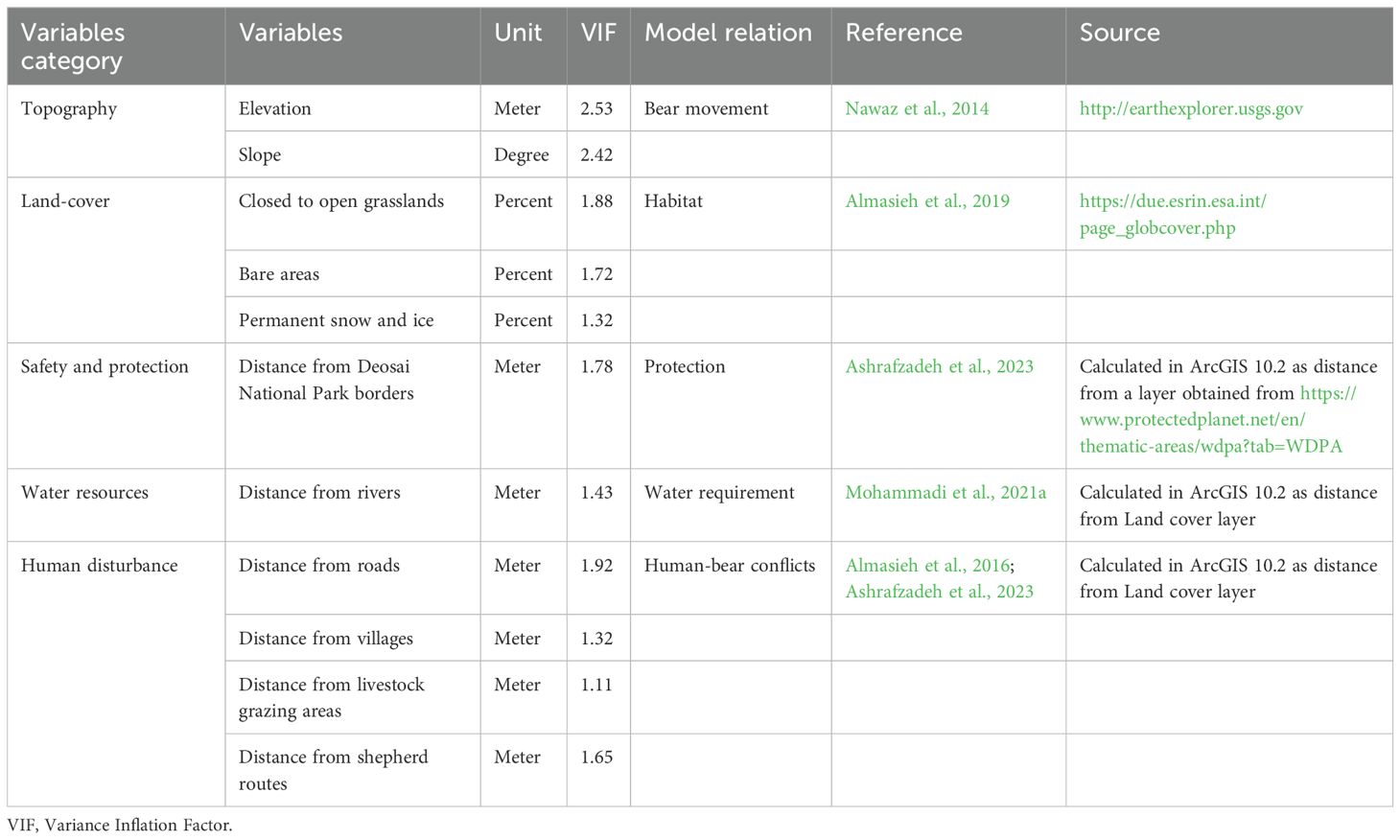Click the Mohammadi et al., 2021a reference
This screenshot has width=1400, height=840.
point(945,493)
